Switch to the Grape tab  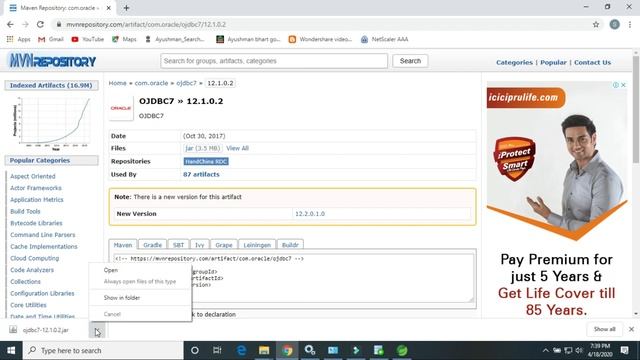click(224, 245)
